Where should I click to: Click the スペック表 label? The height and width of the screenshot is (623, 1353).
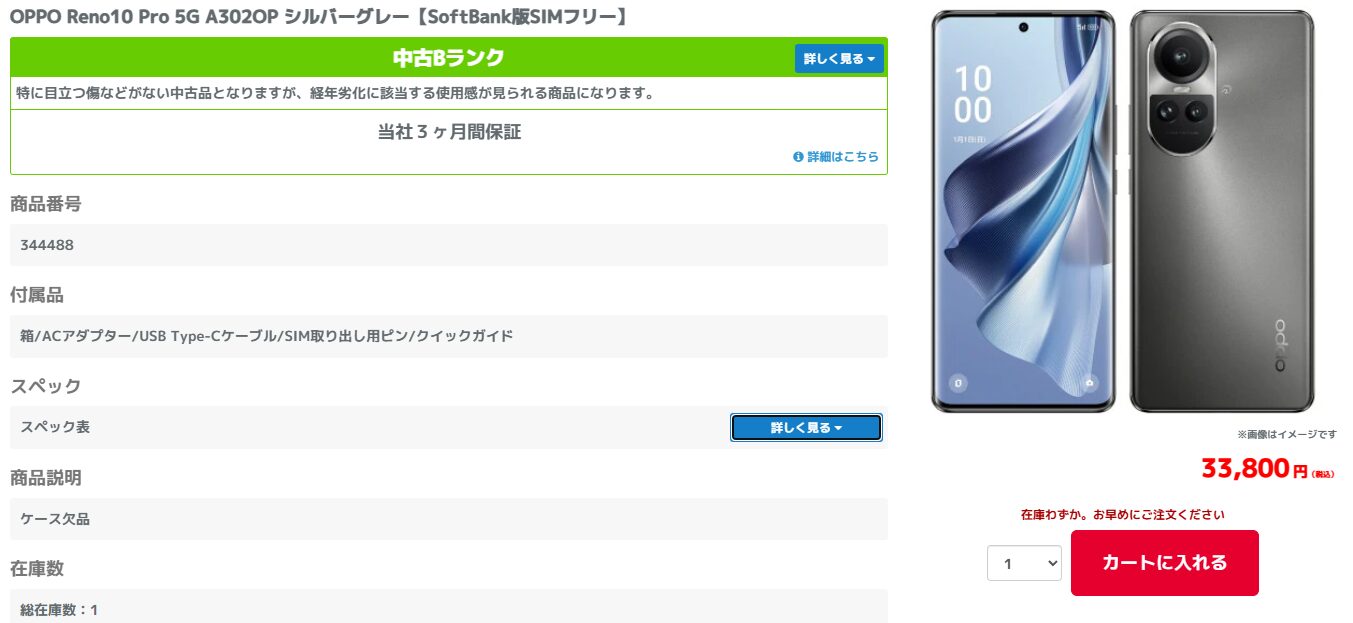tap(55, 427)
